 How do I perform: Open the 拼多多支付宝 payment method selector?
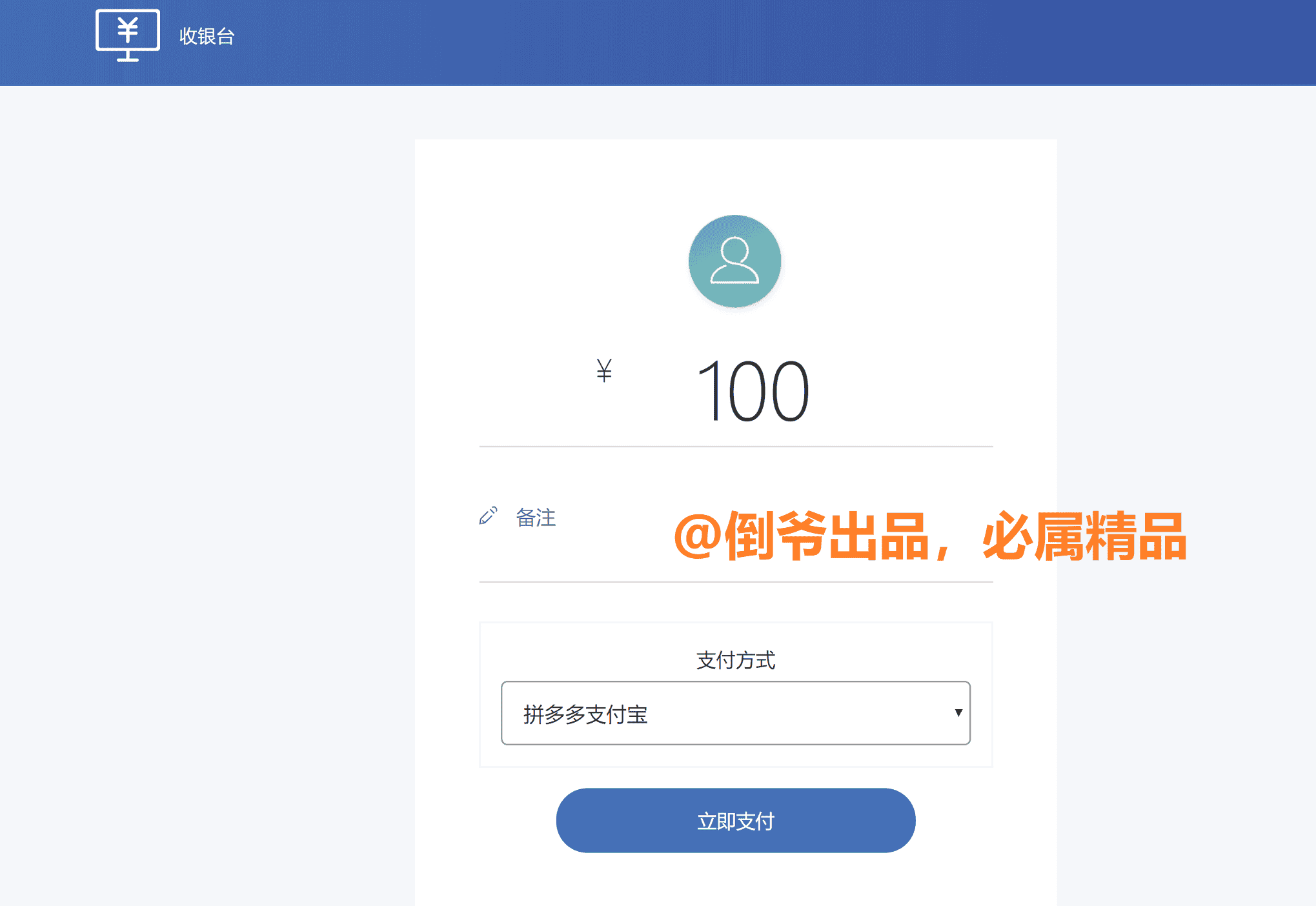pos(735,714)
